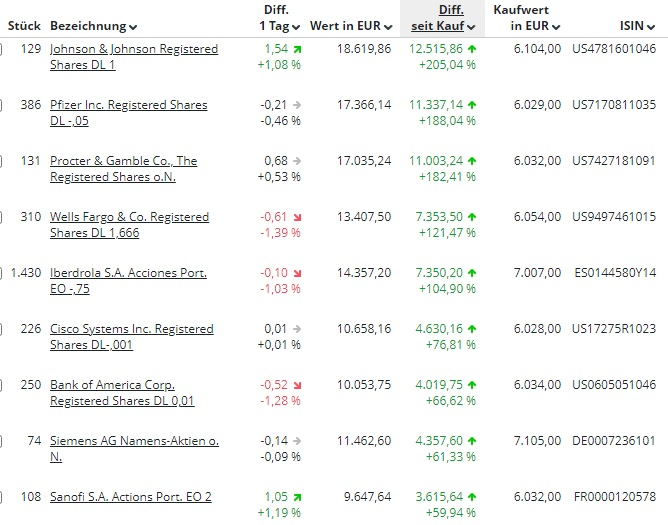Click gray sideways arrow in Pfizer row
Viewport: 668px width, 525px height.
pos(296,105)
